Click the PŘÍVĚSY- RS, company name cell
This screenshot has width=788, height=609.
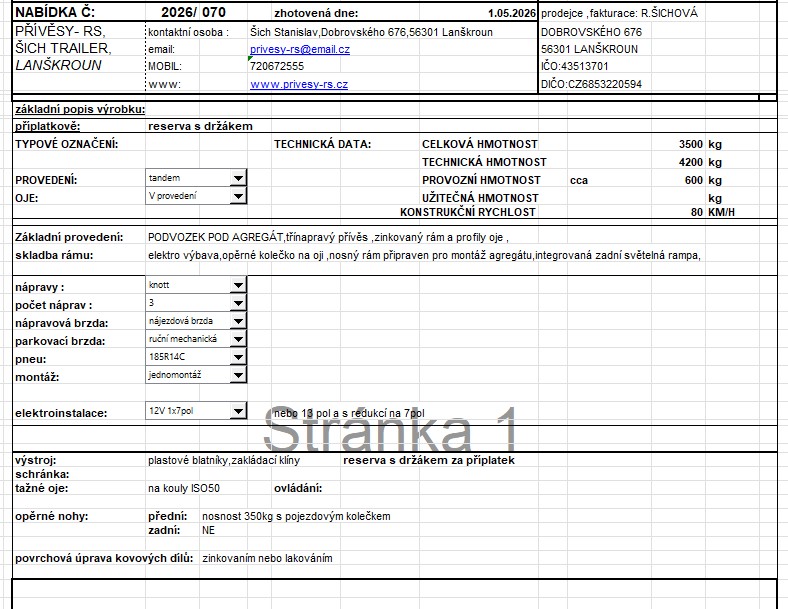coord(60,32)
